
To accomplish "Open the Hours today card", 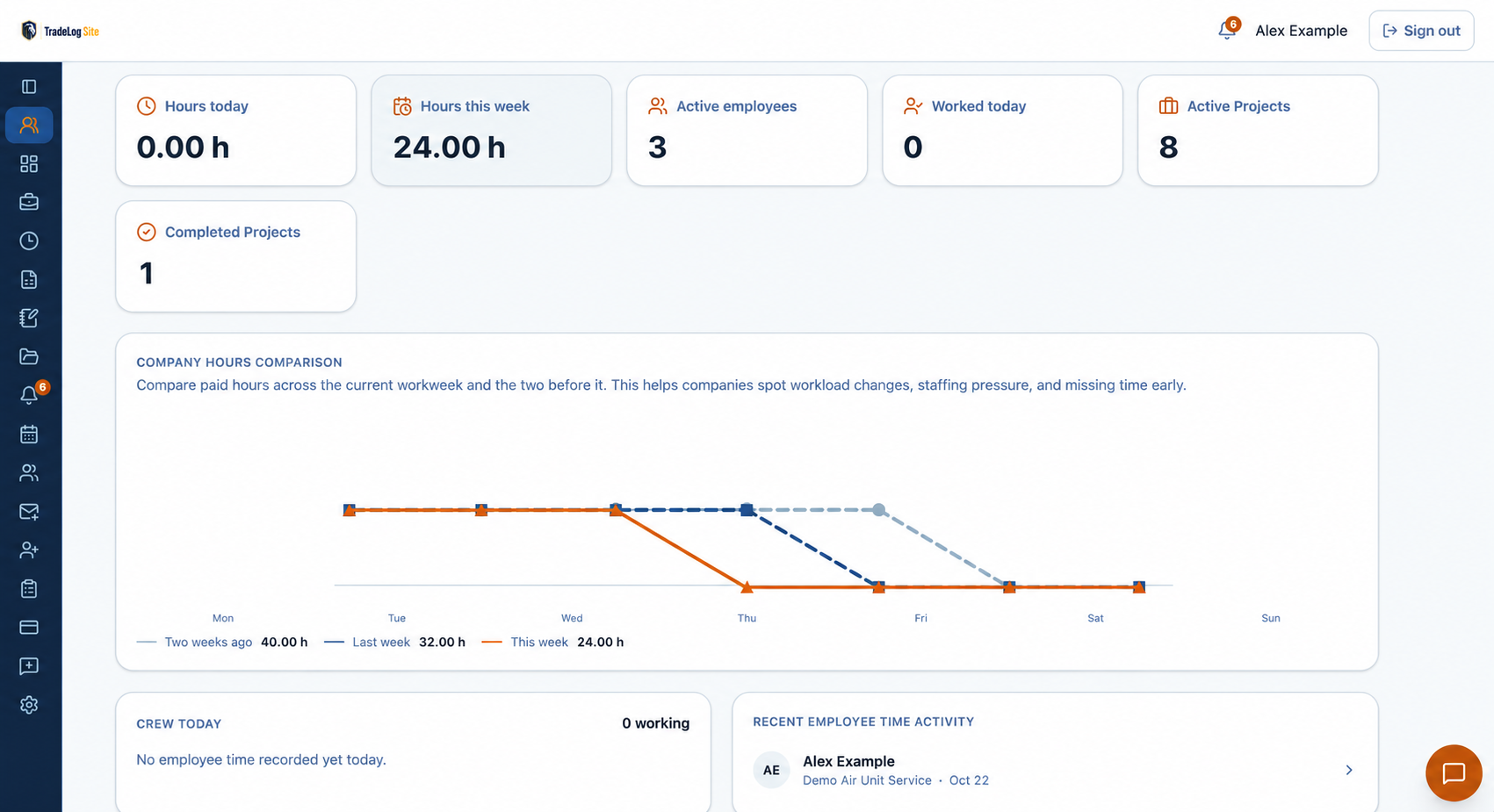I will pos(236,130).
